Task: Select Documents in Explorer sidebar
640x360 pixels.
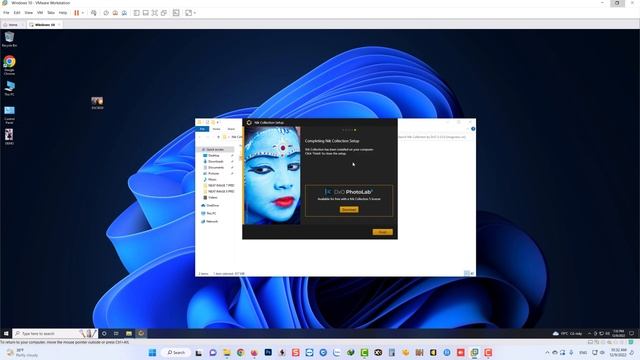Action: pos(216,167)
